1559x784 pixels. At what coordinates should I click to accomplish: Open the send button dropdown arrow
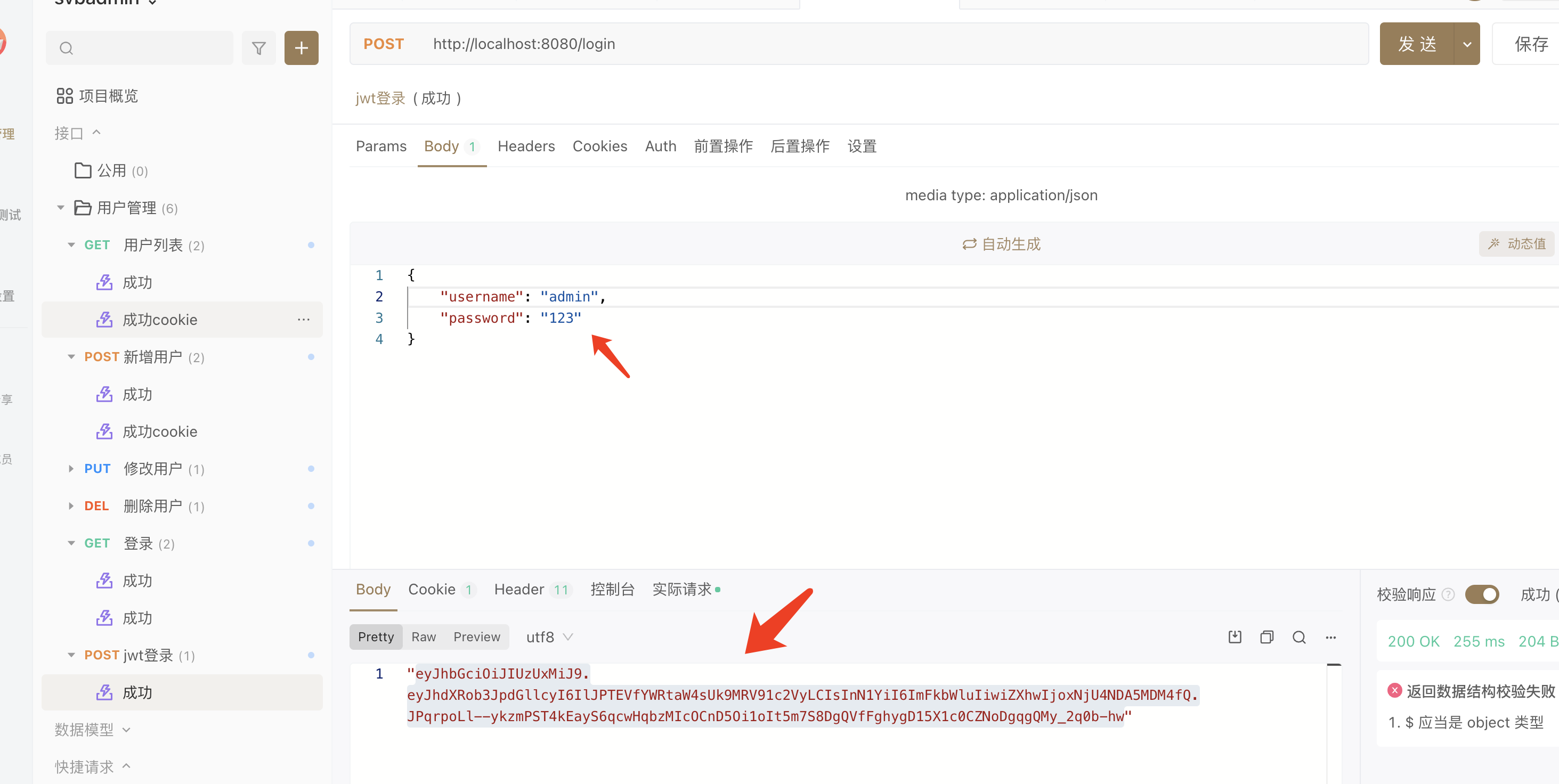[x=1467, y=44]
